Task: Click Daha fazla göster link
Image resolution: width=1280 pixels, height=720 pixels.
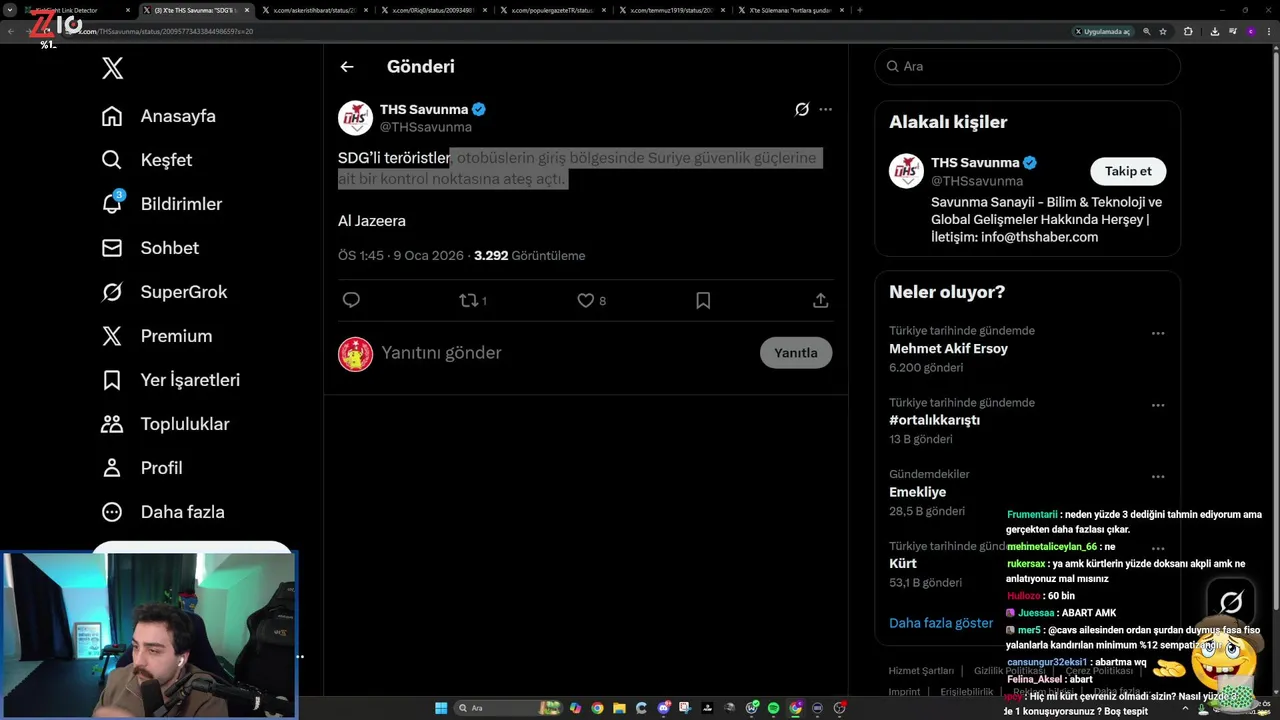Action: pos(941,623)
